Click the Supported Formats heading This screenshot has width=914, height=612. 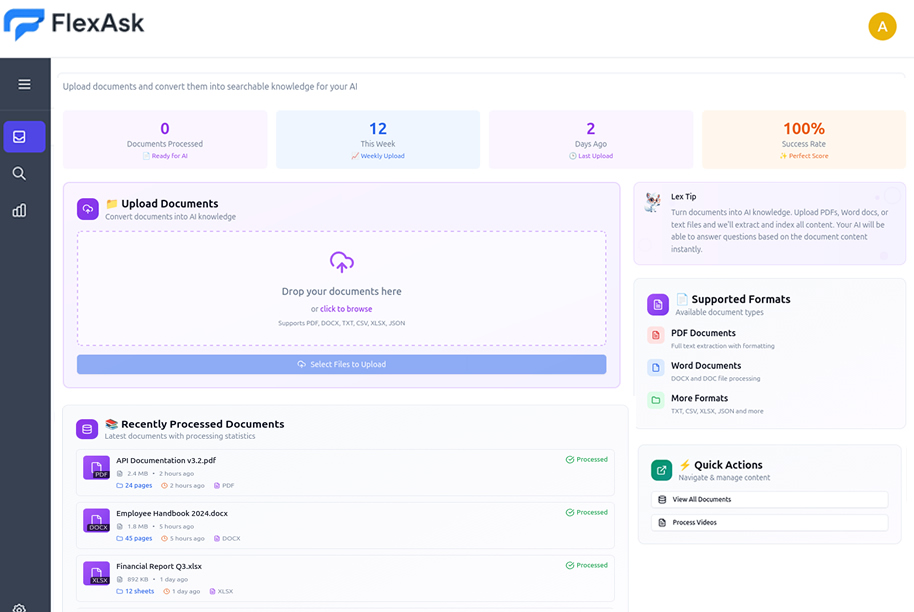point(741,299)
